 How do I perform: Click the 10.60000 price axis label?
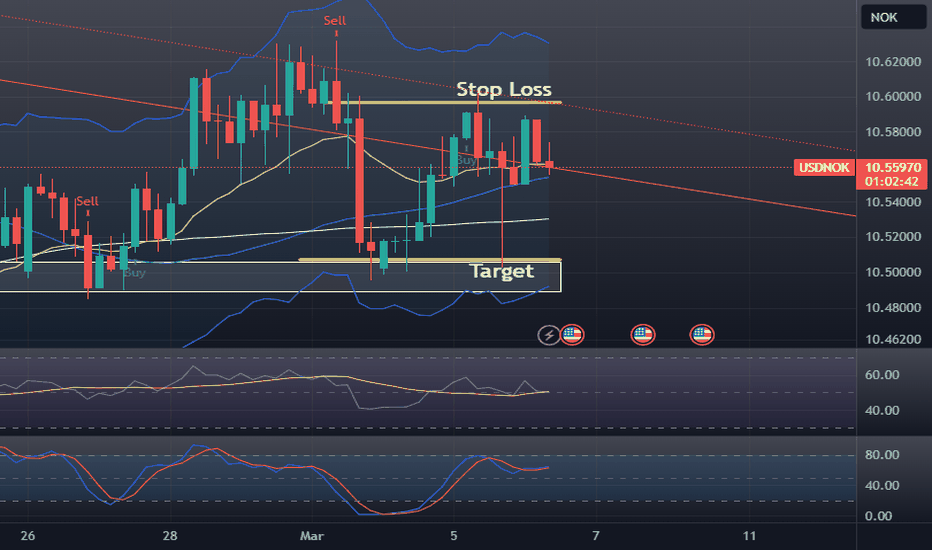893,96
